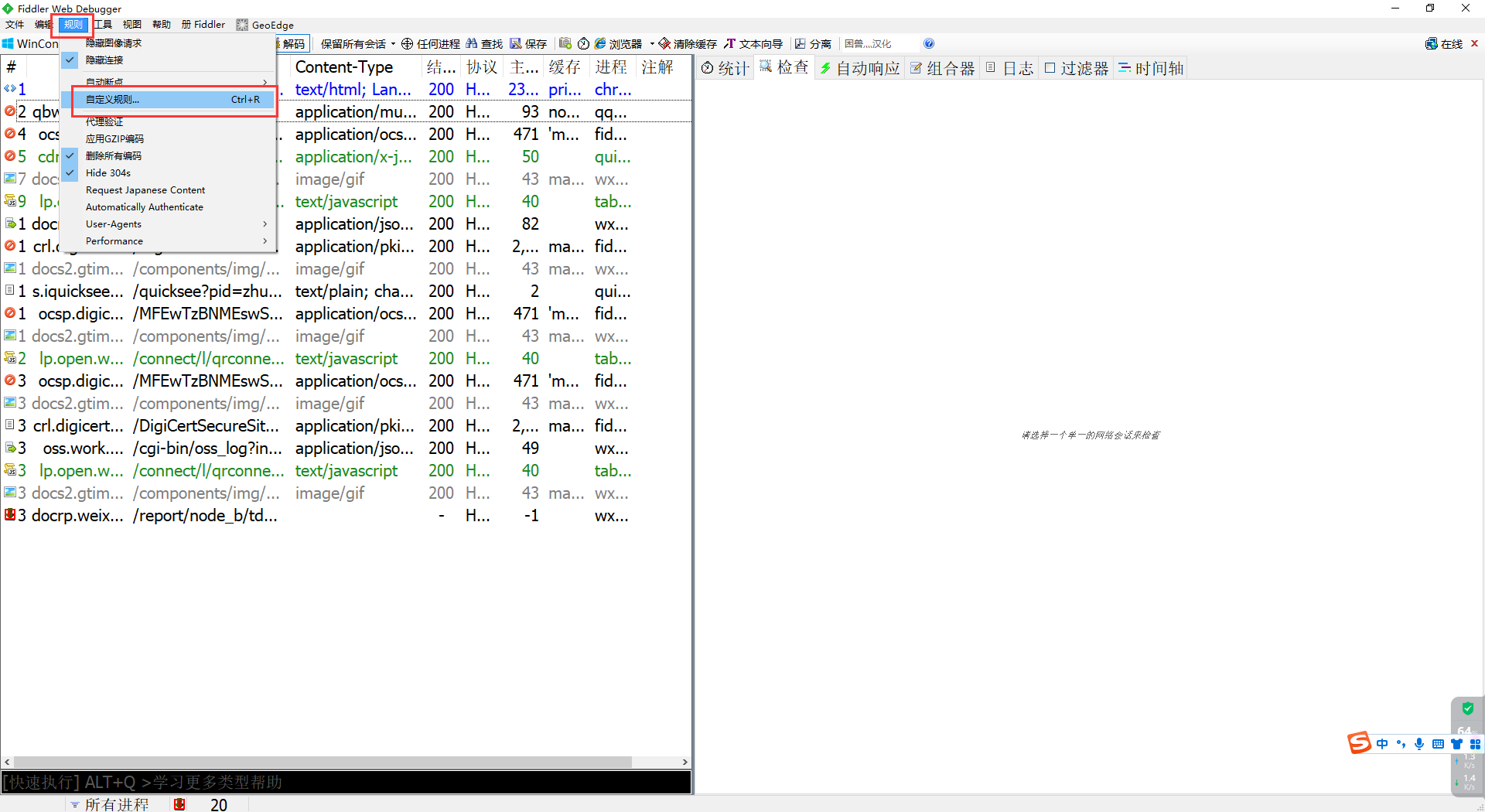Screen dimensions: 1485x812
Task: Click the timer clock icon in toolbar
Action: click(x=584, y=44)
